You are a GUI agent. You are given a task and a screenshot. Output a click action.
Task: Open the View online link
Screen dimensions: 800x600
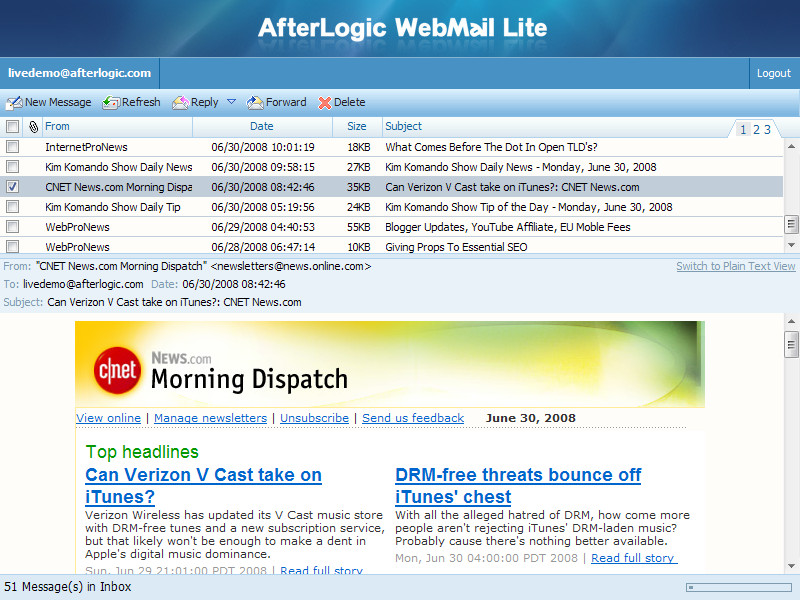[109, 418]
